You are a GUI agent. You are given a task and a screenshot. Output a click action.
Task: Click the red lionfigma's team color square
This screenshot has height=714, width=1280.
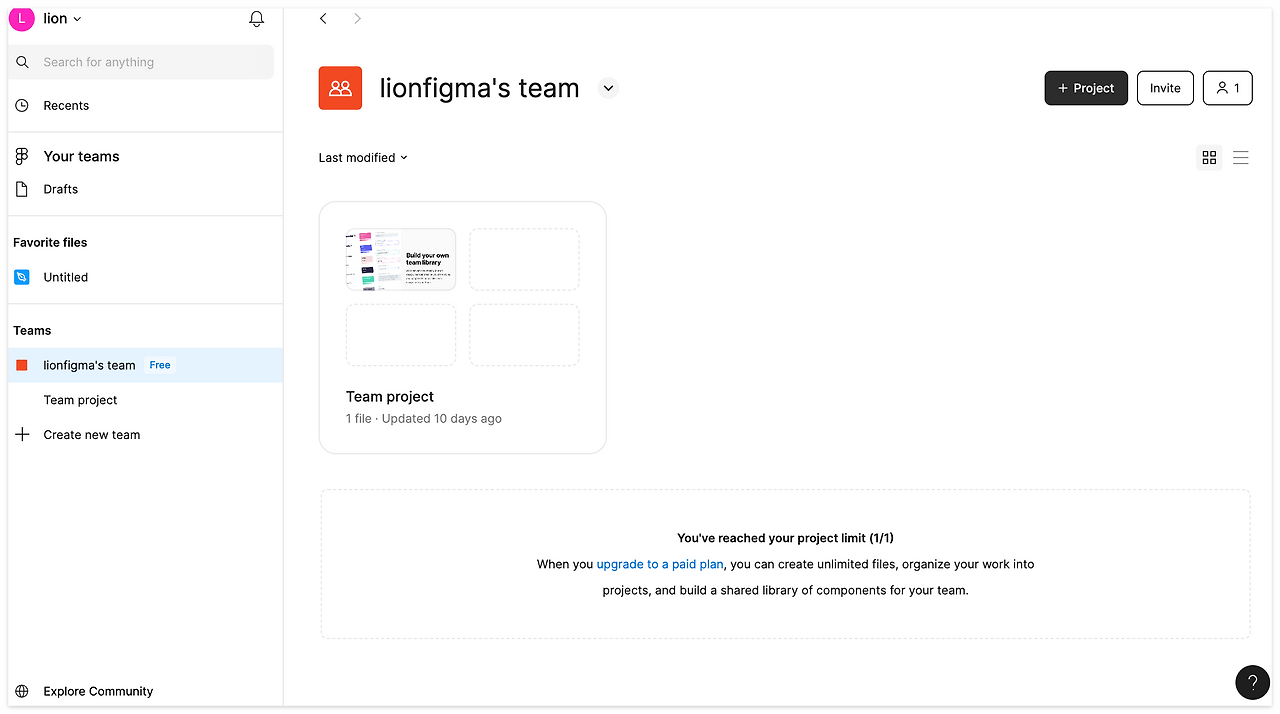click(22, 365)
